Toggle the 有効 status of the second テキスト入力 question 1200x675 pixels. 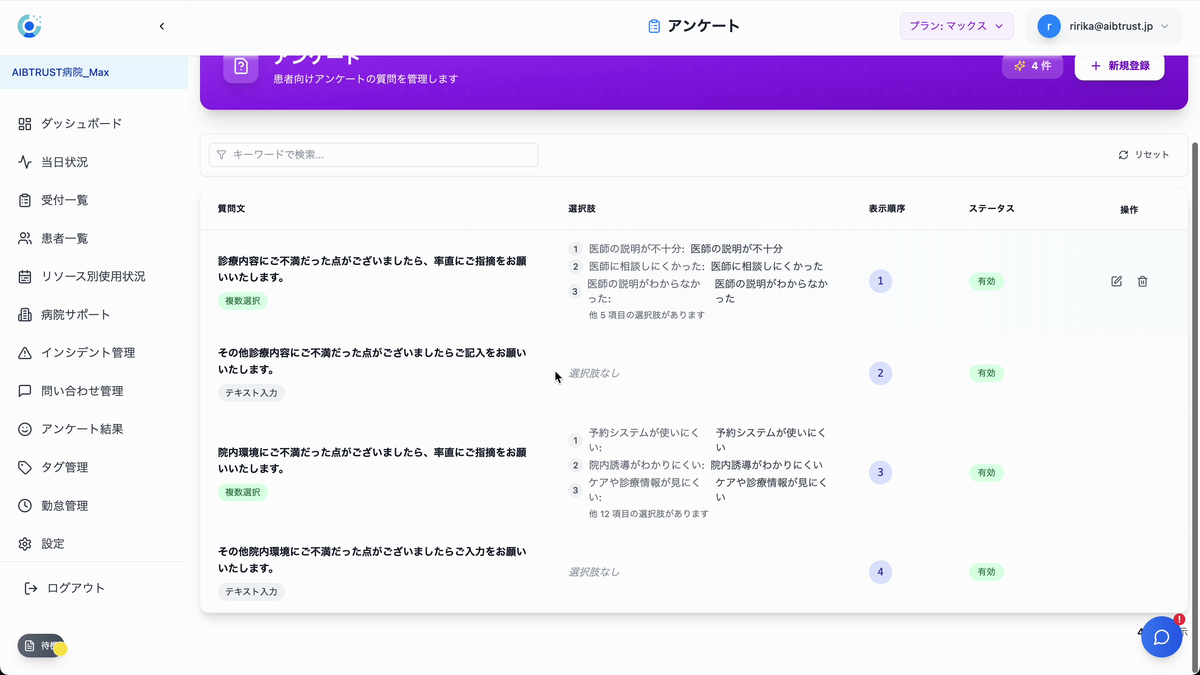click(x=986, y=373)
